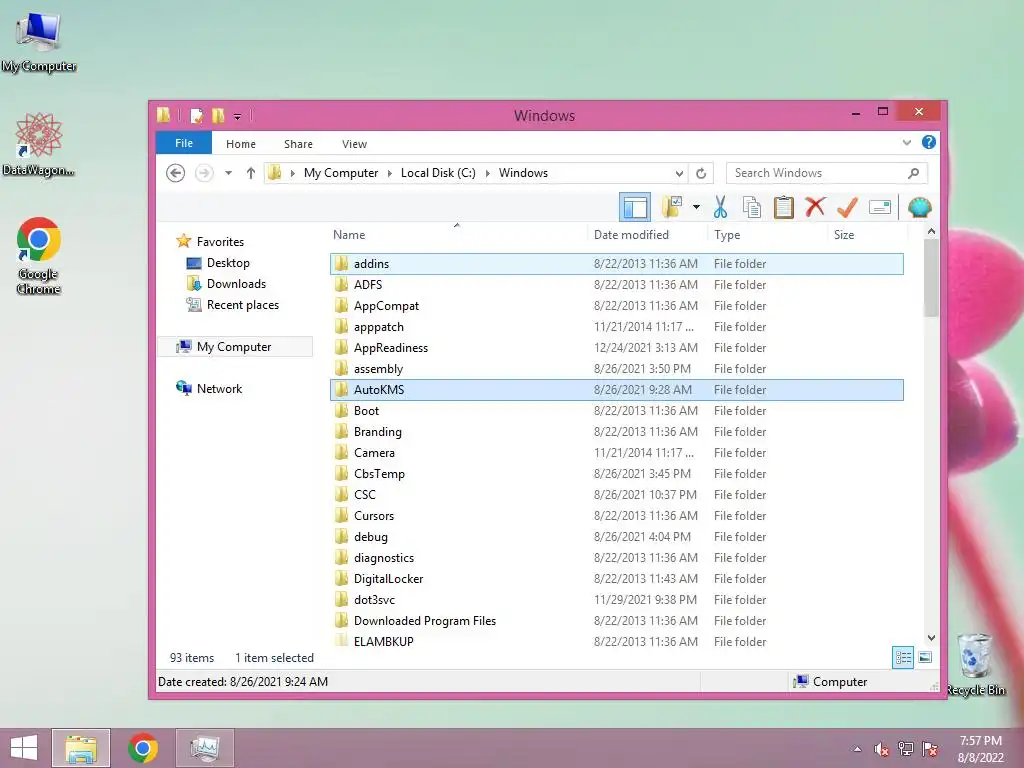Expand arrow after My Computer breadcrumb

(390, 173)
